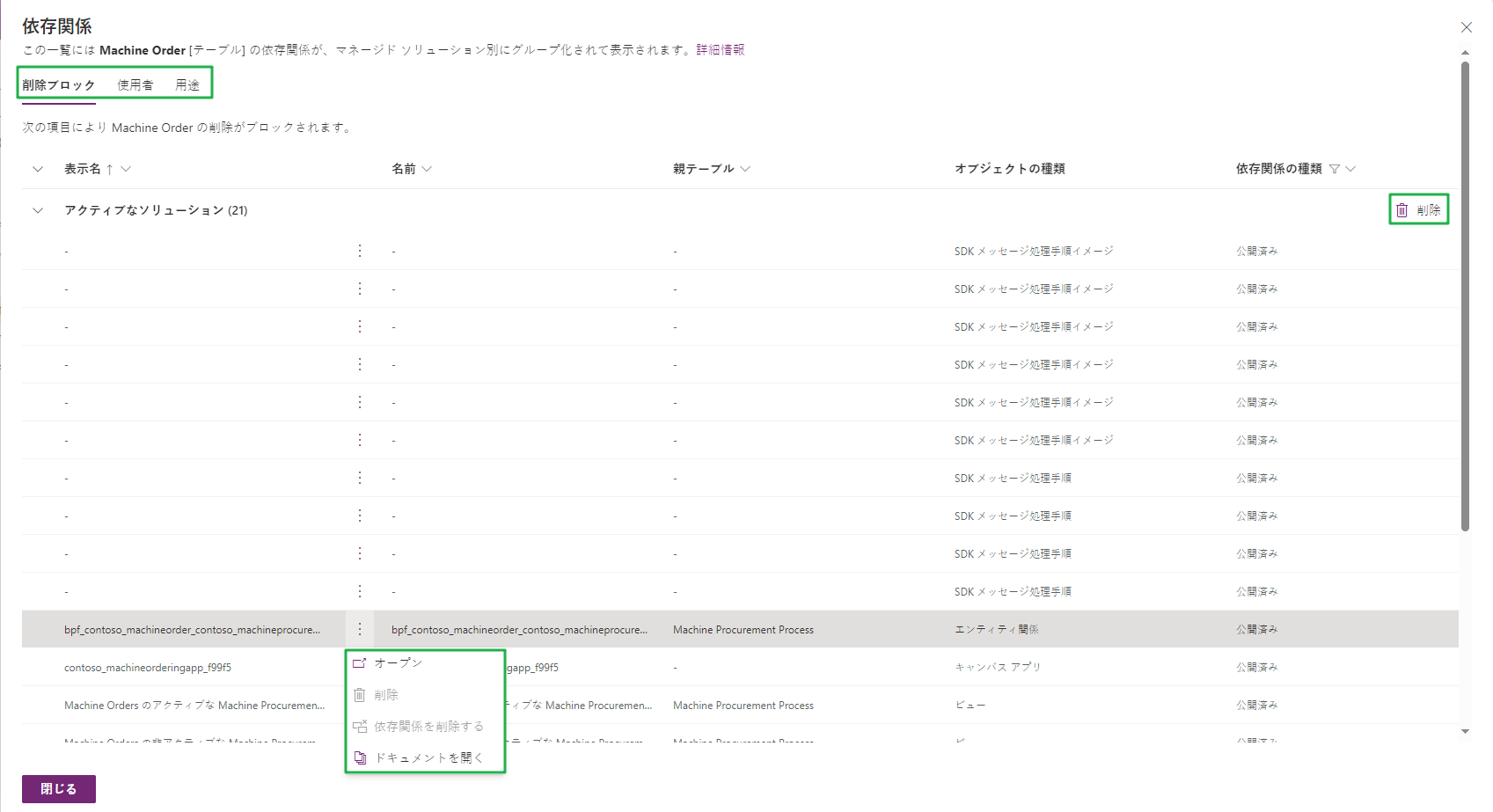Click the 依存関係を削除する icon in the menu
The image size is (1493, 812).
pyautogui.click(x=359, y=726)
